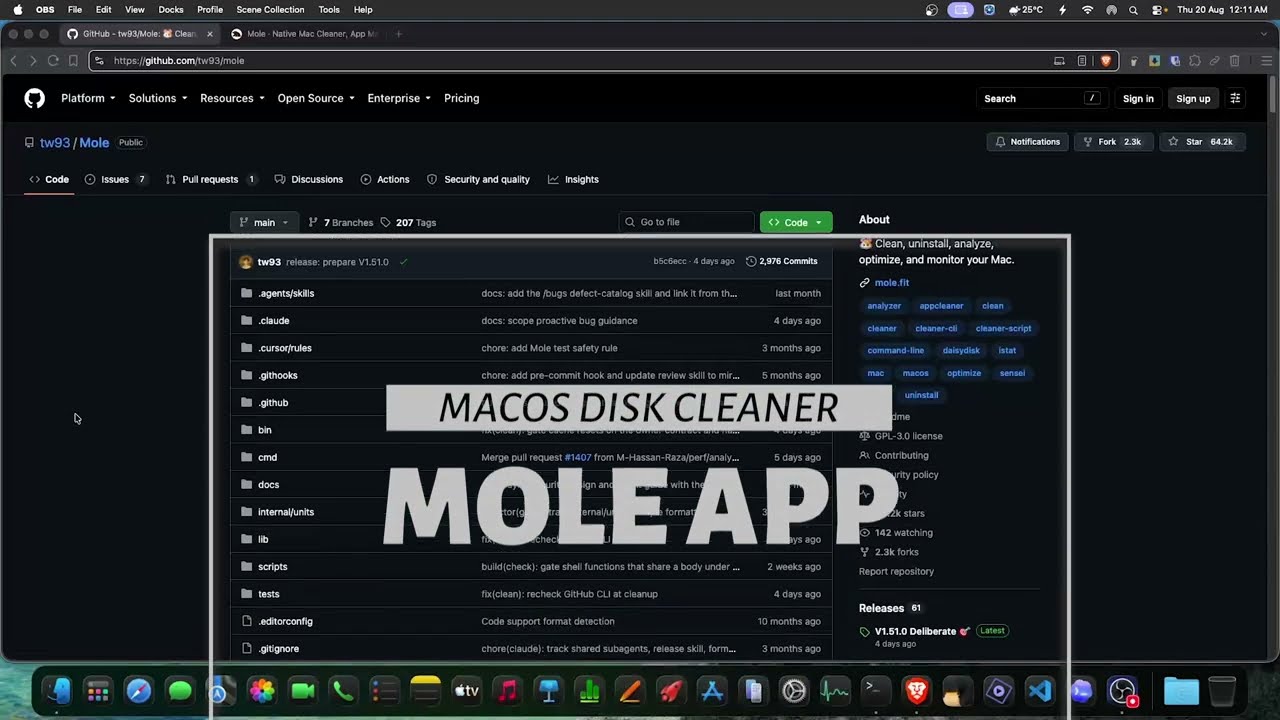Click the GitHub octocat logo
This screenshot has width=1280, height=720.
point(35,98)
